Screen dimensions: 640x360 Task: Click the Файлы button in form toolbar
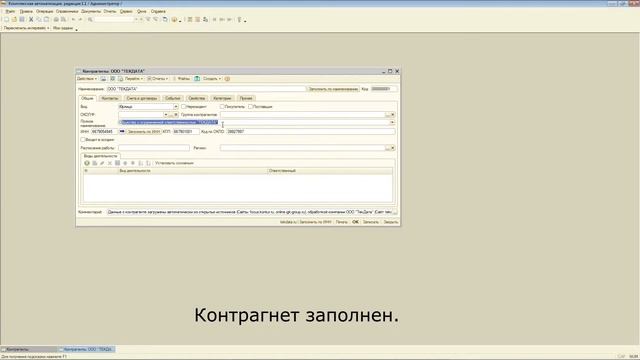pyautogui.click(x=181, y=79)
